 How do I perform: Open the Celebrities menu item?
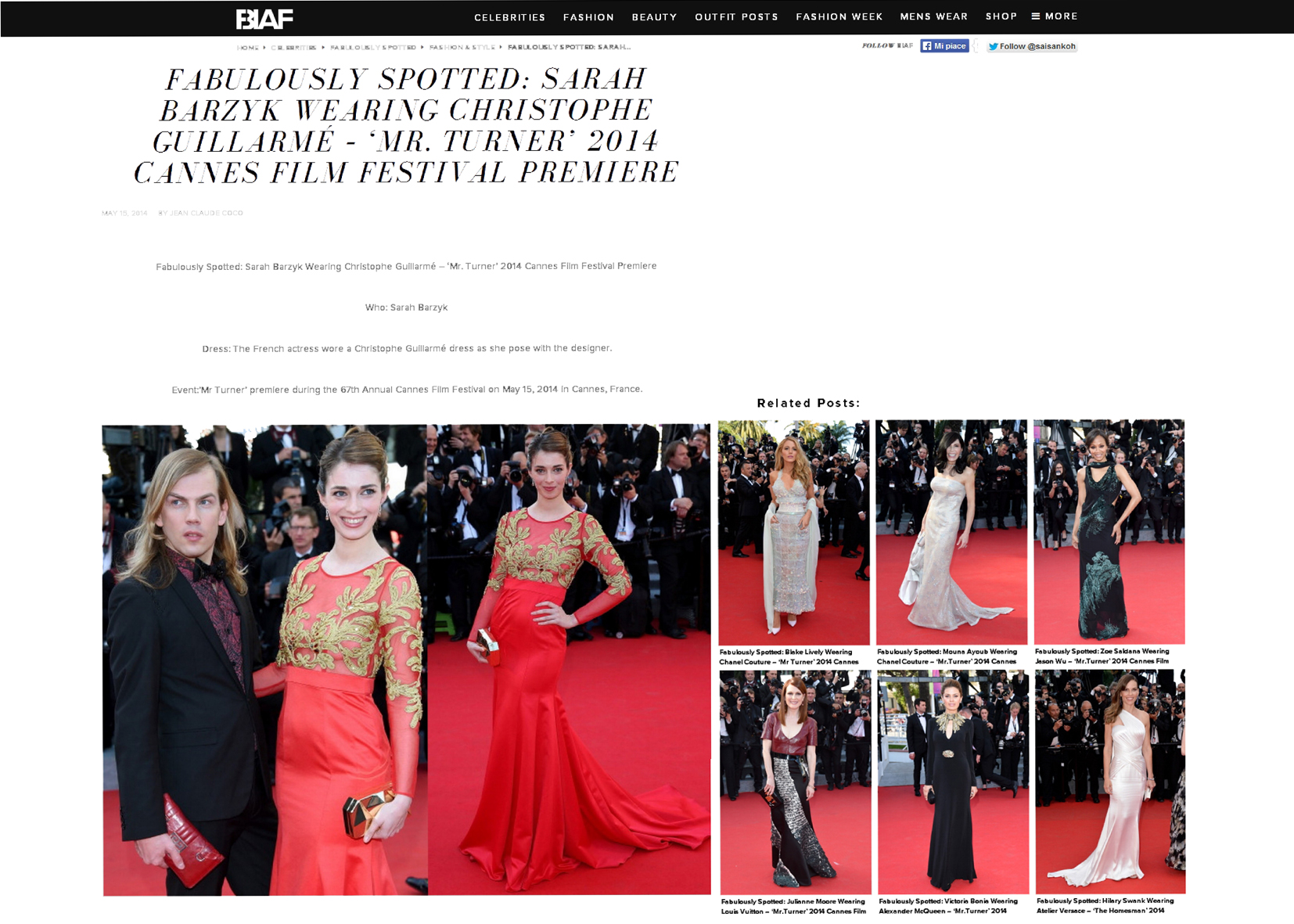coord(509,17)
